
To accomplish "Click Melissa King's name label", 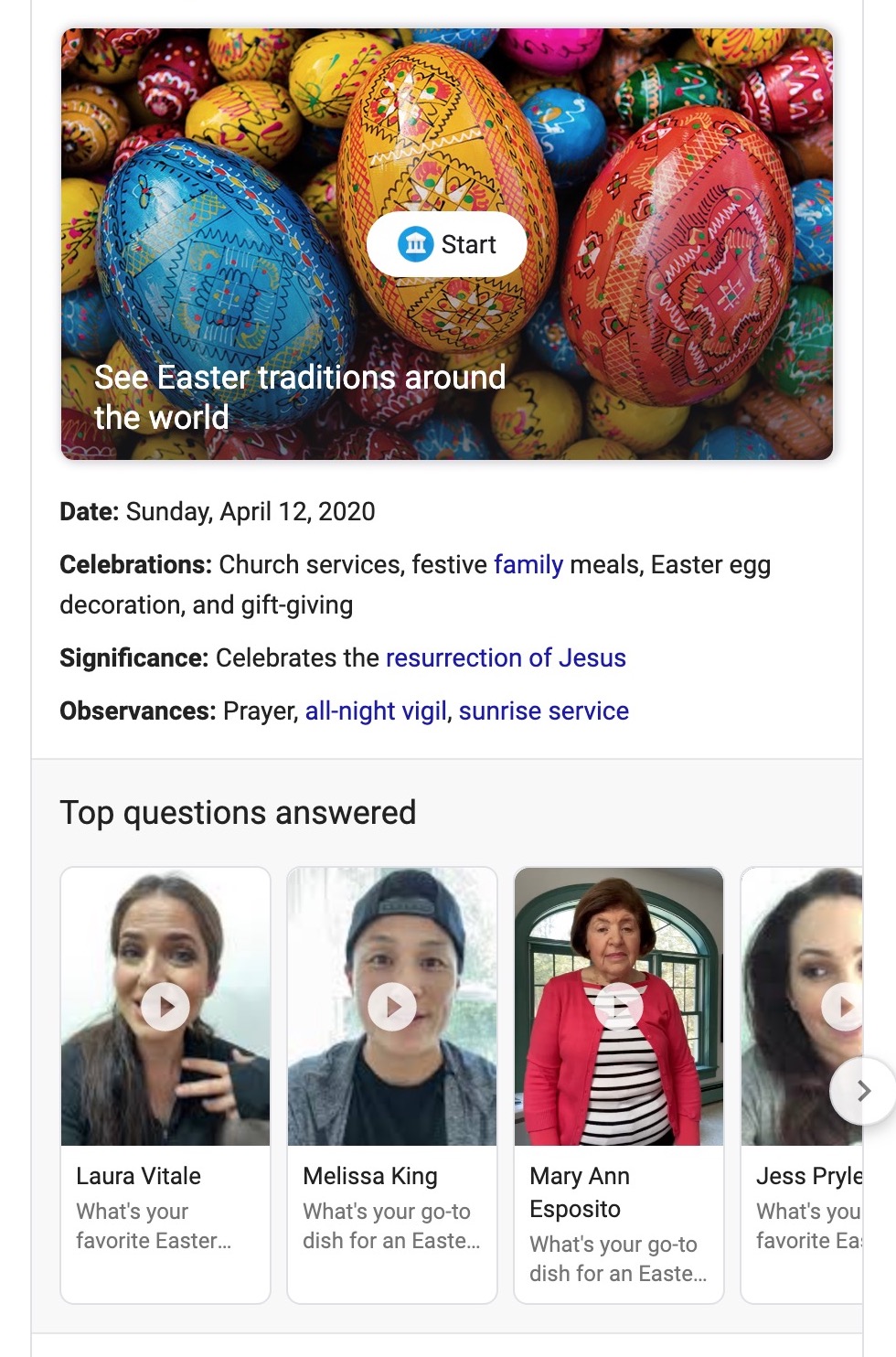I will click(368, 1176).
